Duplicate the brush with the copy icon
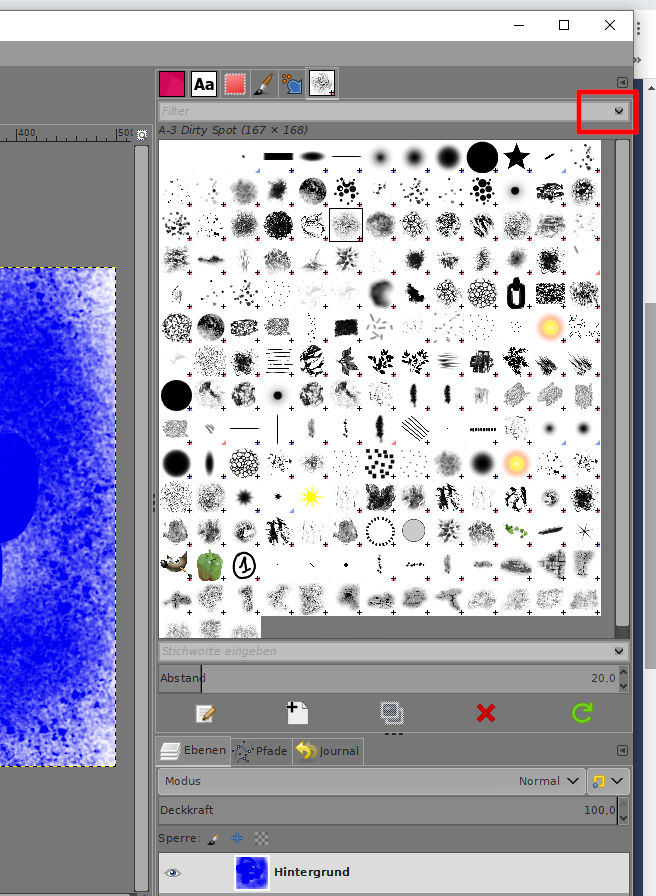 (x=392, y=713)
